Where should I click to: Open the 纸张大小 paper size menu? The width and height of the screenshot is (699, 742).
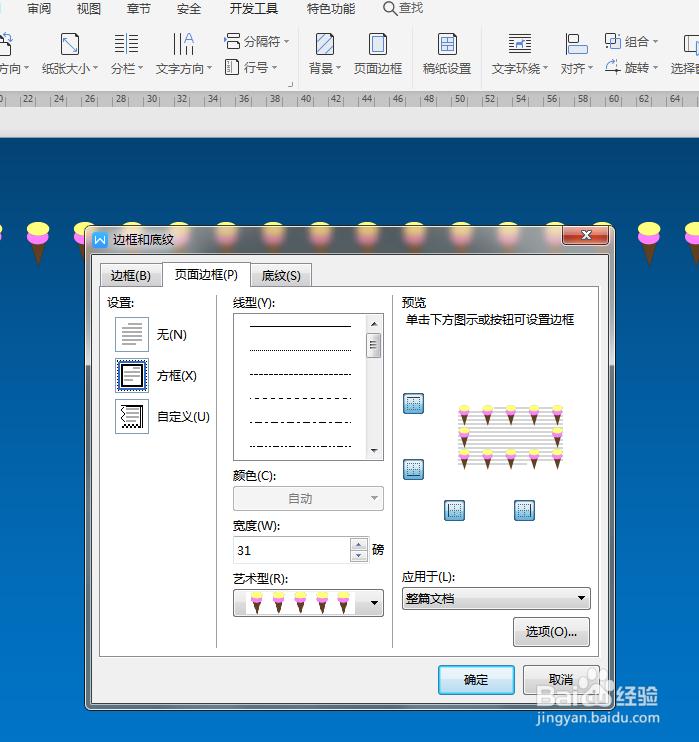(x=70, y=53)
